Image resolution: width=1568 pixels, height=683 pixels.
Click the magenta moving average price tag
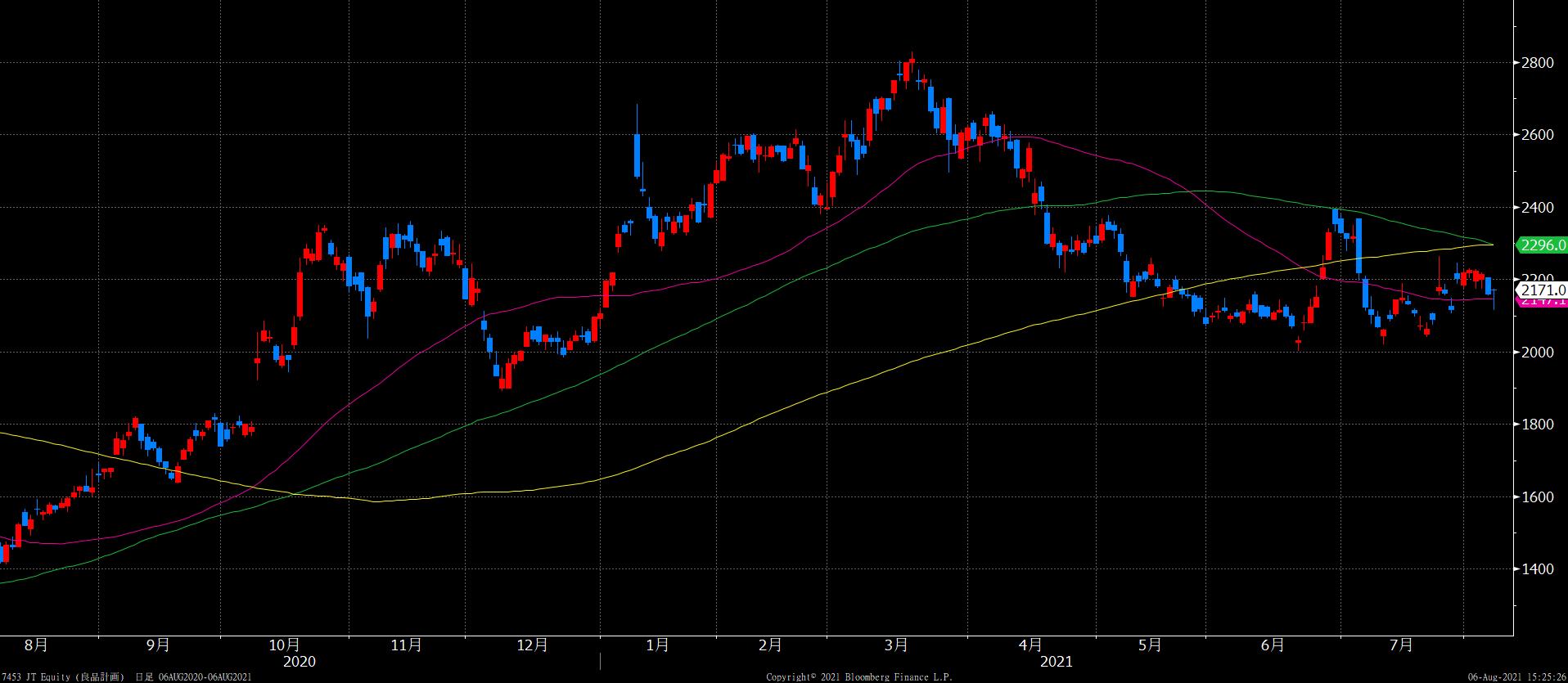1542,302
